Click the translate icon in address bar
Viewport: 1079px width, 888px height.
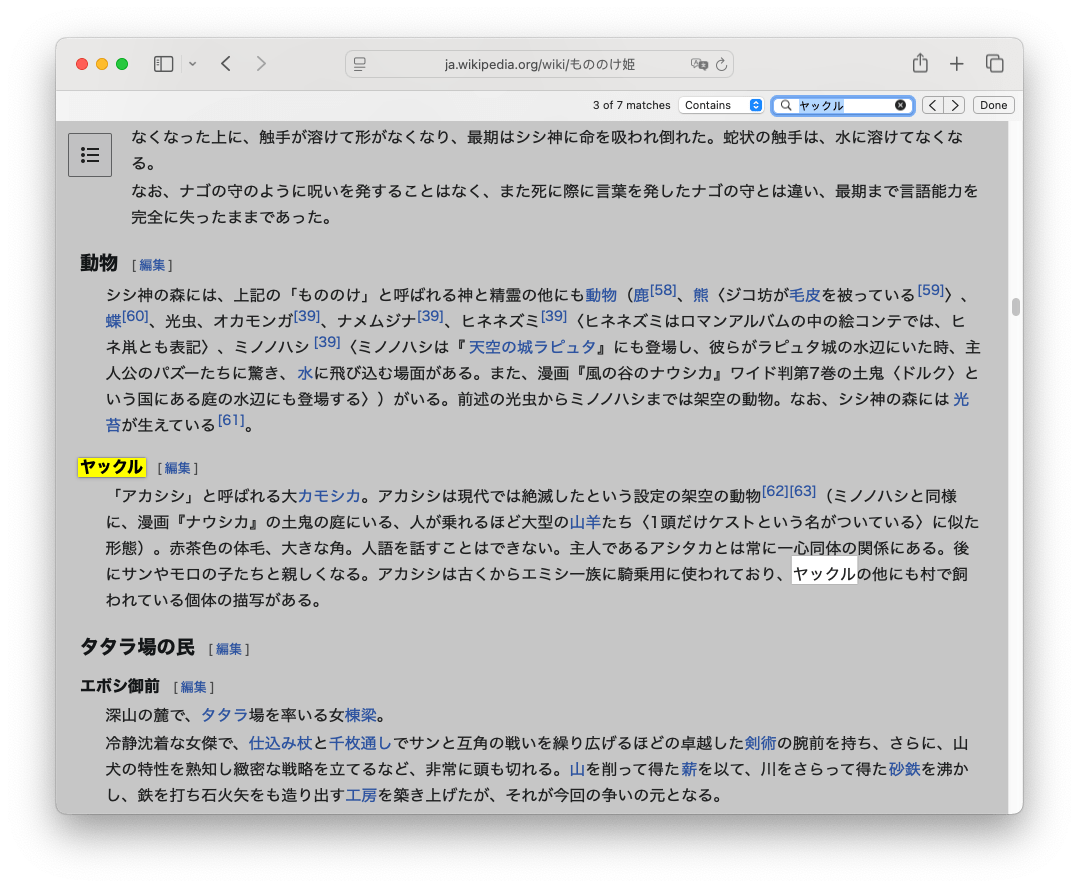pos(698,64)
